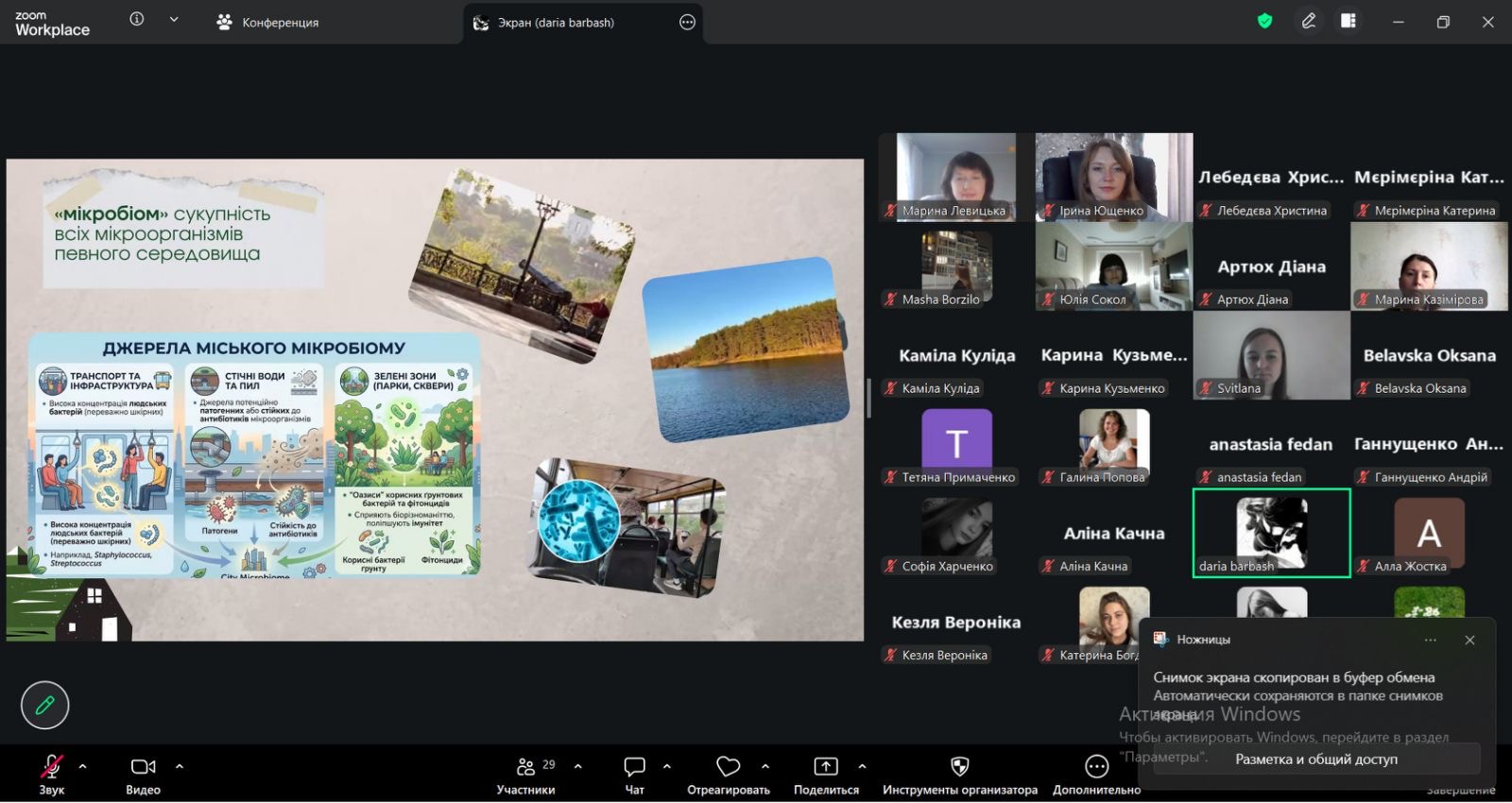This screenshot has width=1512, height=803.
Task: Open the Чат chat panel
Action: (x=634, y=767)
